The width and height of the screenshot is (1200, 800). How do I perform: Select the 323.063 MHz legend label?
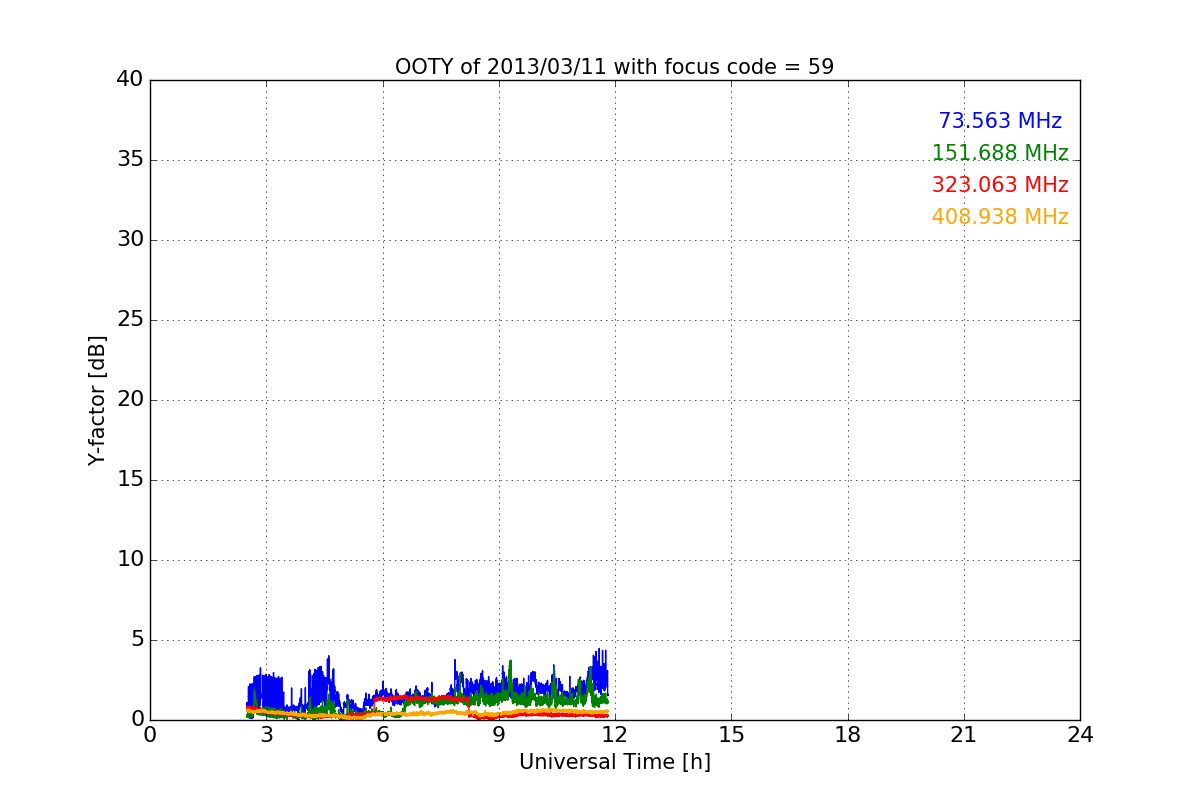tap(1000, 185)
